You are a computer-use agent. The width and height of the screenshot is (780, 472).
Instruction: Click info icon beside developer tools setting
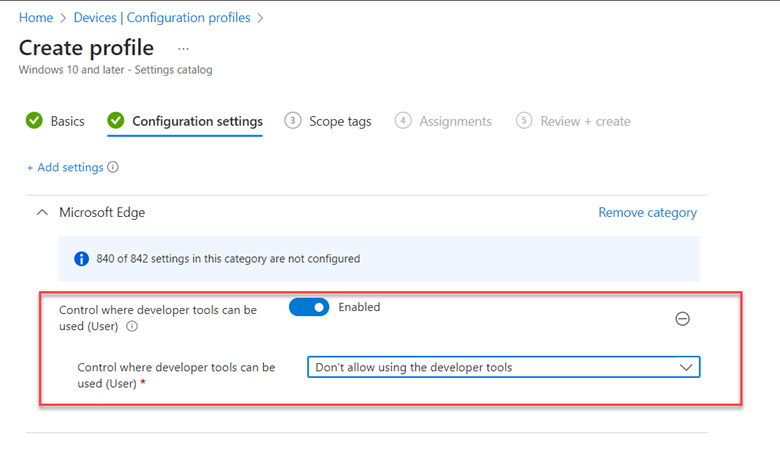[132, 326]
